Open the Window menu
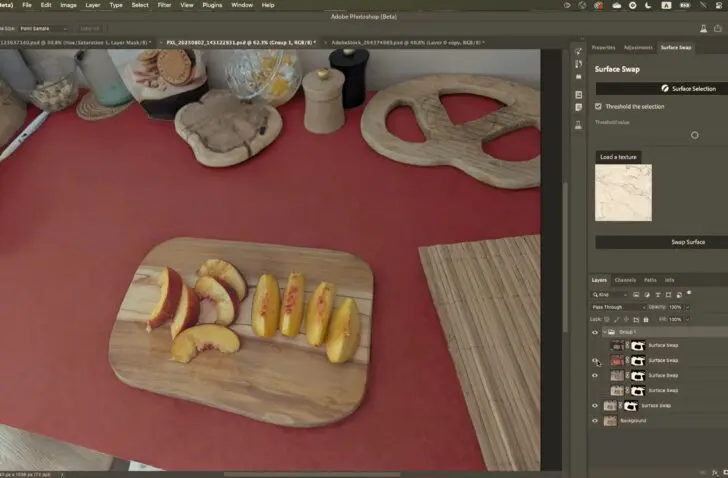This screenshot has width=728, height=478. pos(242,5)
